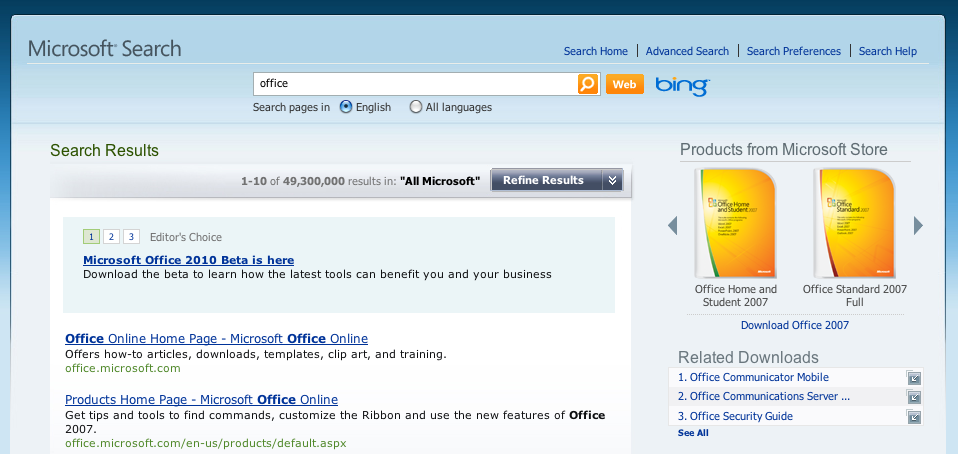Click See All related downloads

click(693, 433)
